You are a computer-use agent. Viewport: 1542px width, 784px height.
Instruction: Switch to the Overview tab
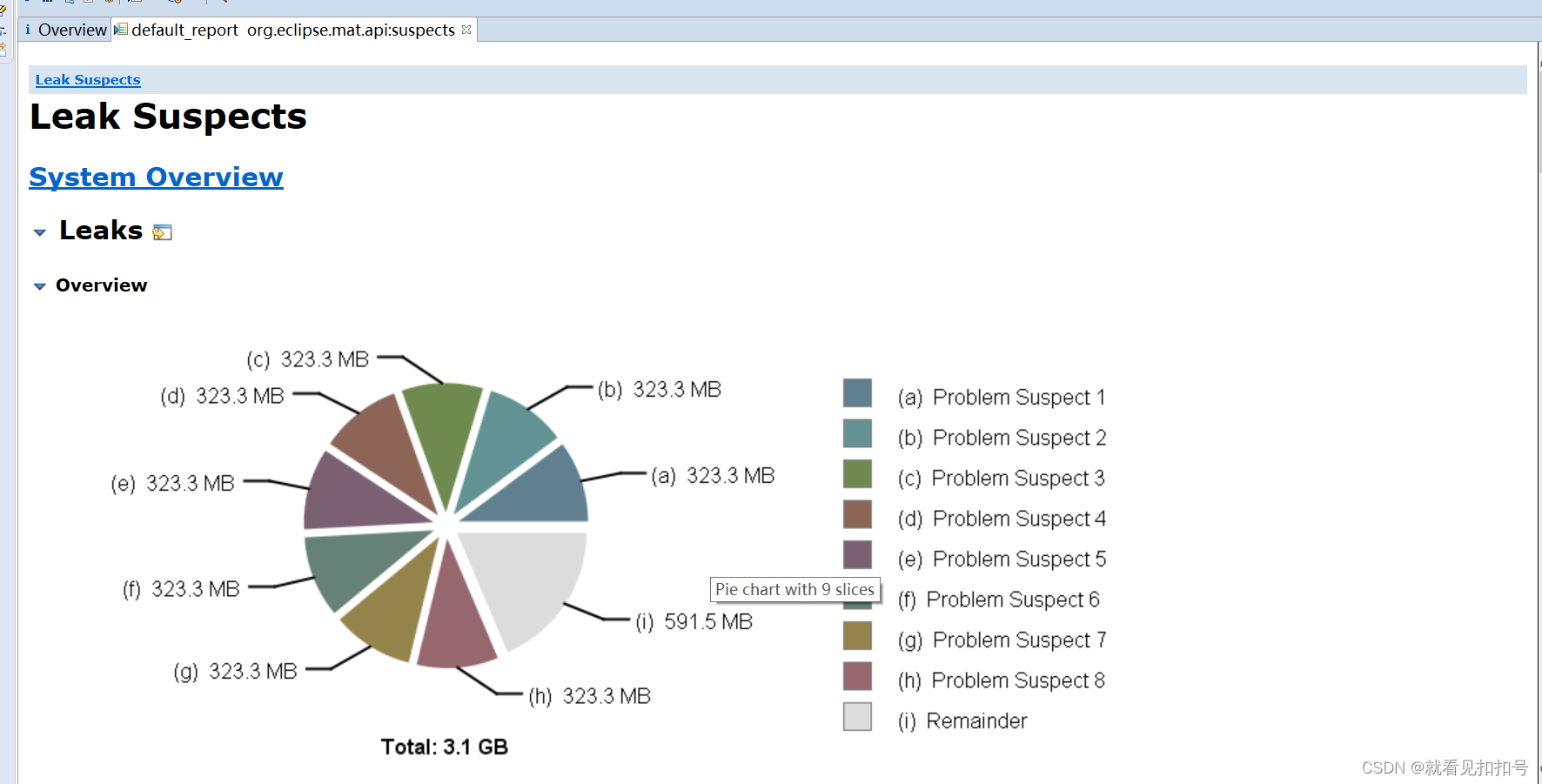coord(65,30)
